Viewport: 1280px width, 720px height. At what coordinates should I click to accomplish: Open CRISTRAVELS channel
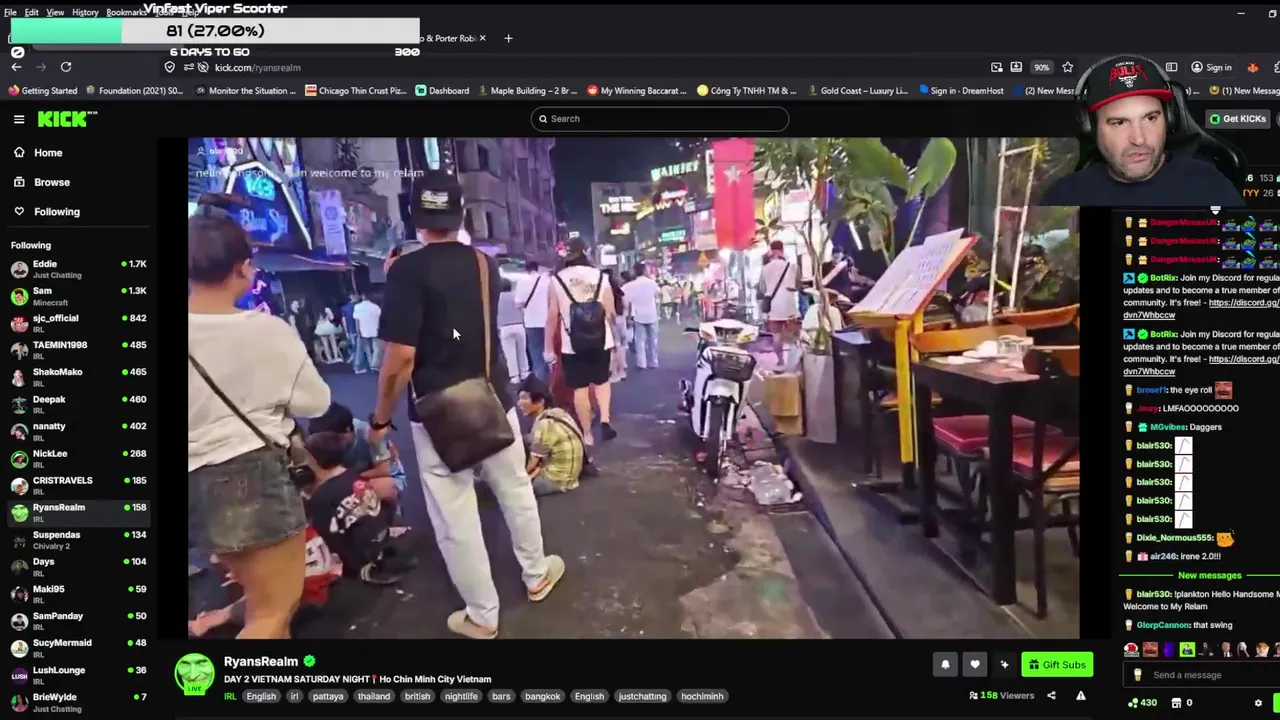[x=78, y=485]
